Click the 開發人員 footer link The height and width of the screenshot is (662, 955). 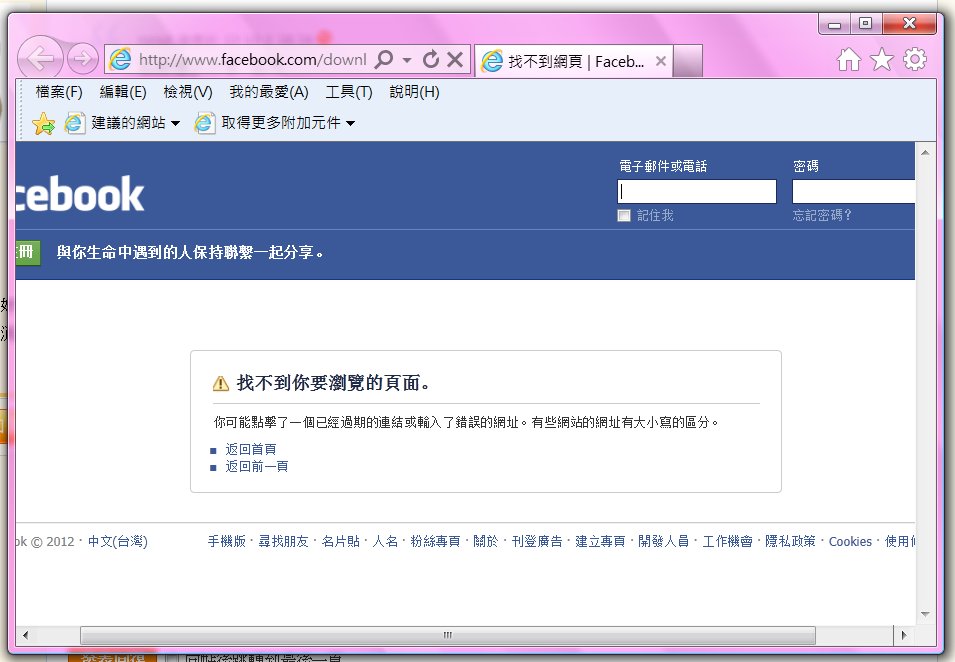(663, 541)
